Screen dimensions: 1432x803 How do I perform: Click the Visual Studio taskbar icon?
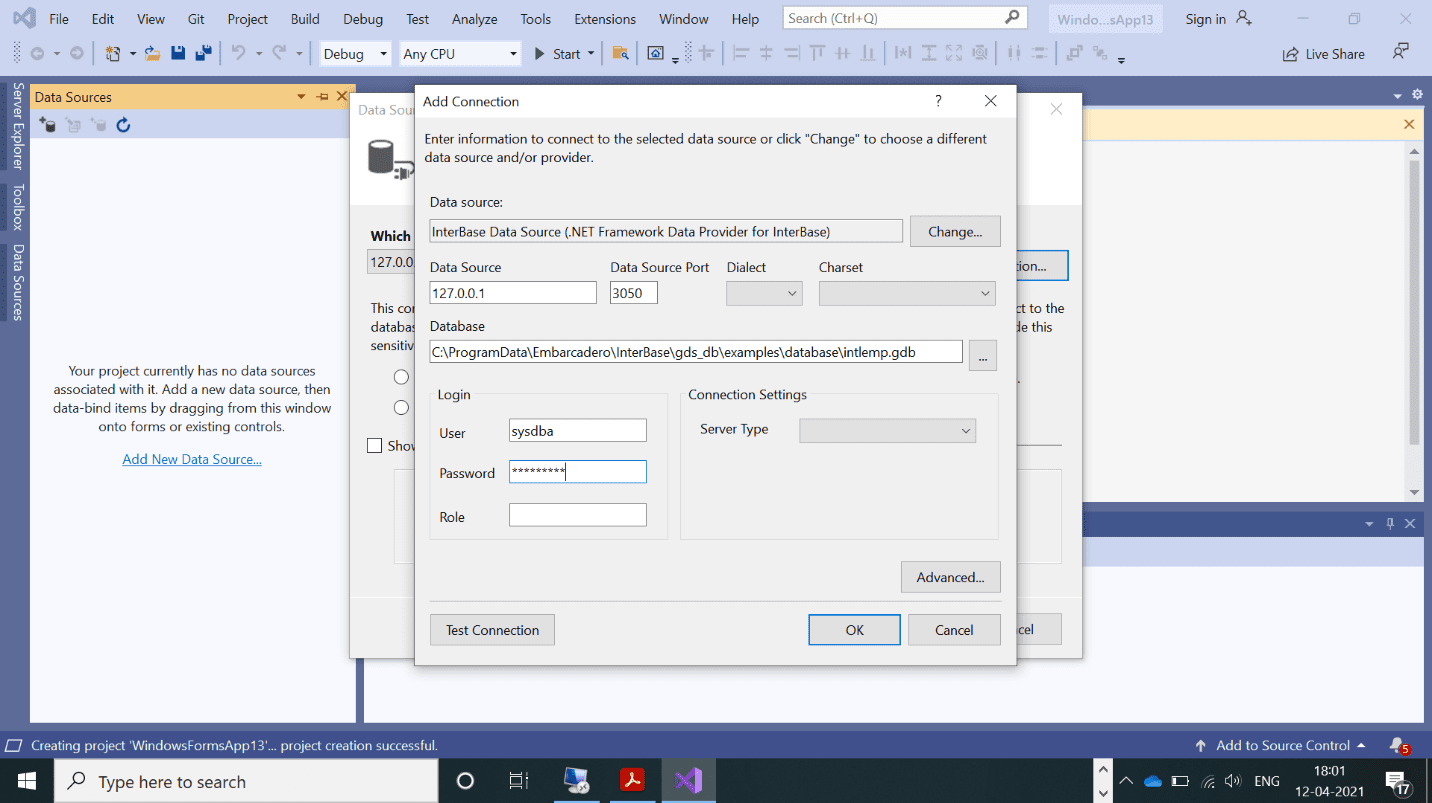pos(688,781)
